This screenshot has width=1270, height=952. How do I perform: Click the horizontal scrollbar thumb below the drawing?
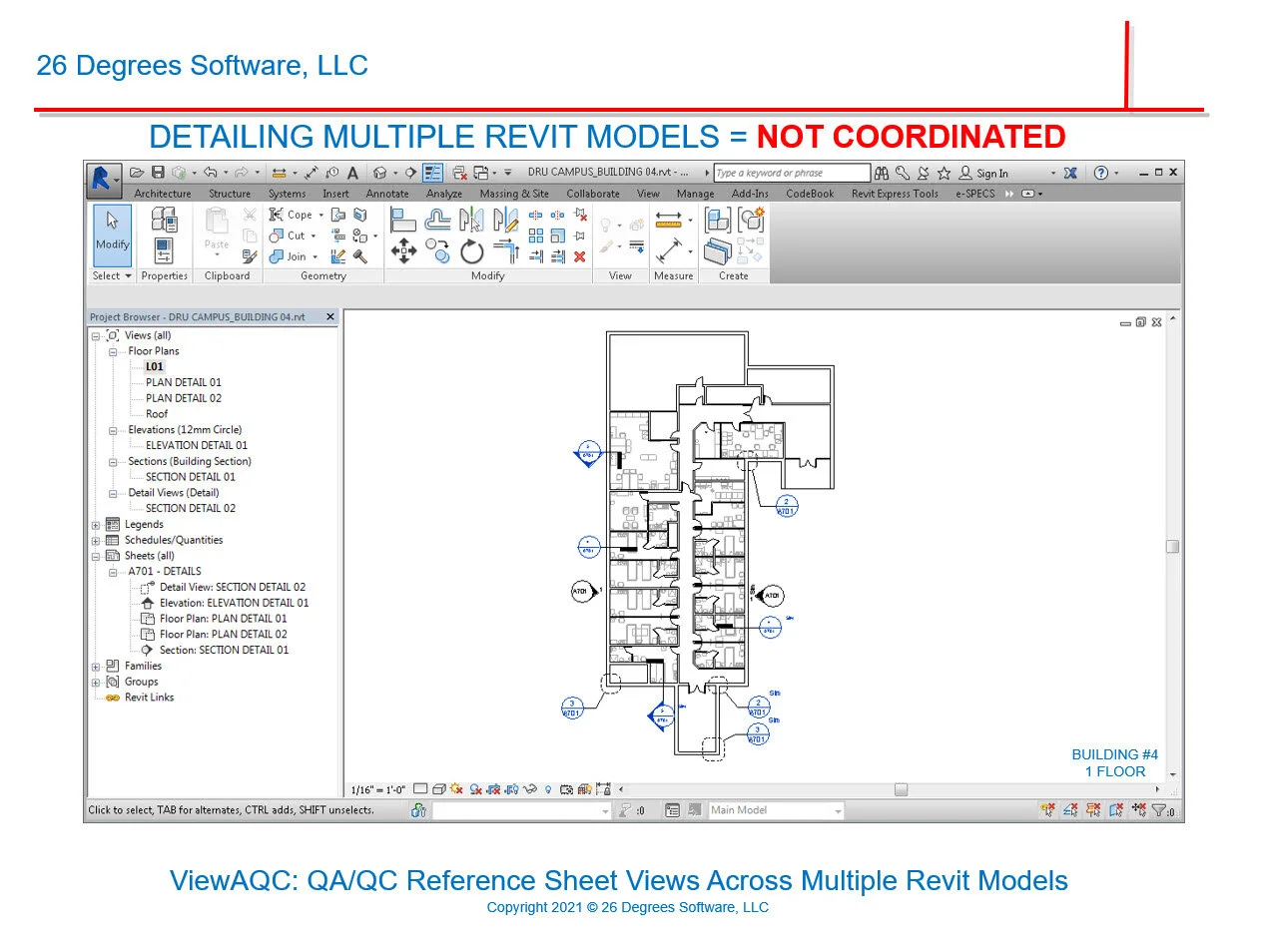pos(902,789)
